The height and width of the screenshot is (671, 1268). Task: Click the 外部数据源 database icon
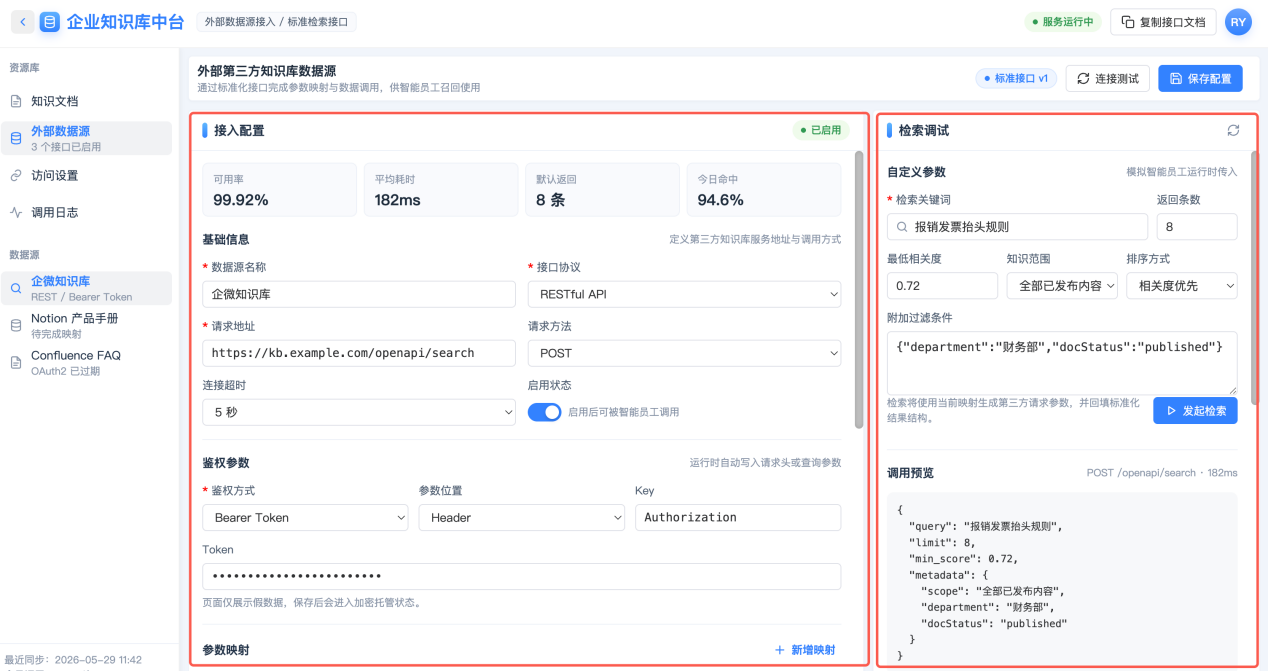[x=16, y=138]
